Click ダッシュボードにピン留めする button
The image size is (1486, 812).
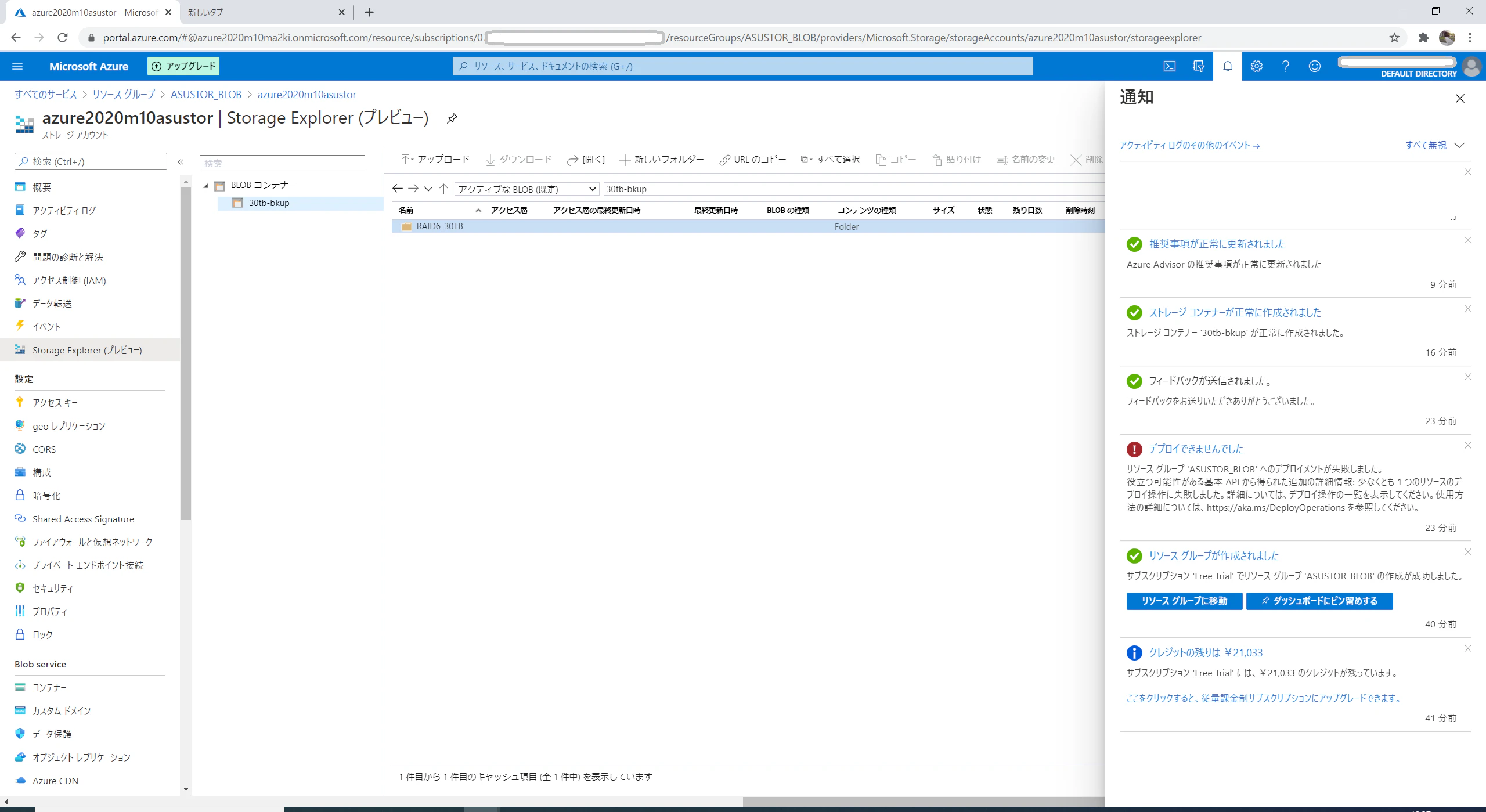point(1319,601)
